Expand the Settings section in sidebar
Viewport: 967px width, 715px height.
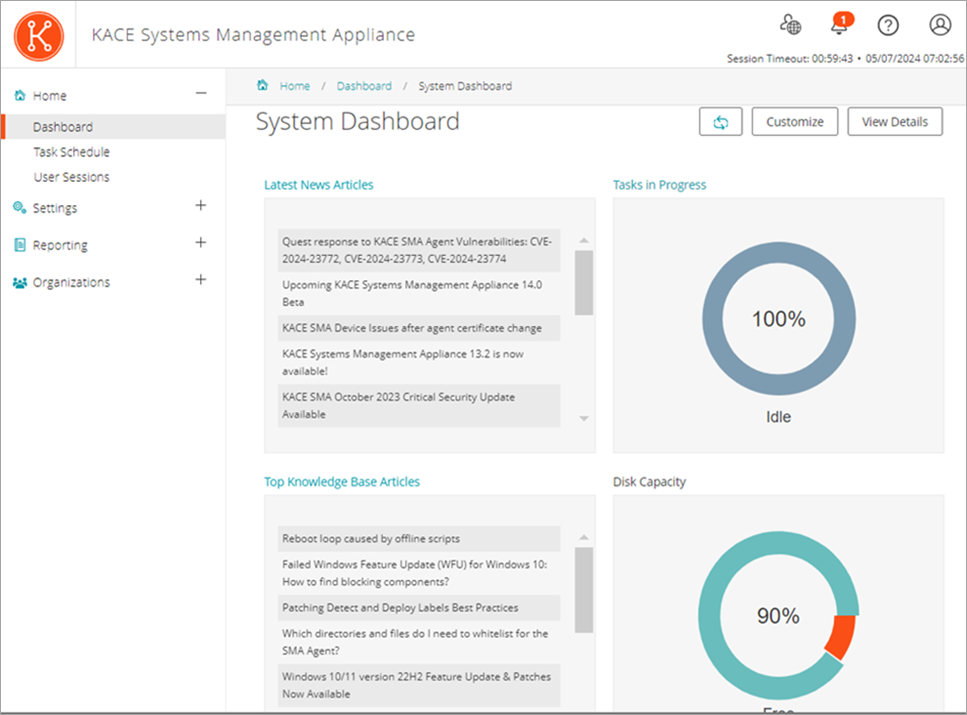pyautogui.click(x=201, y=206)
